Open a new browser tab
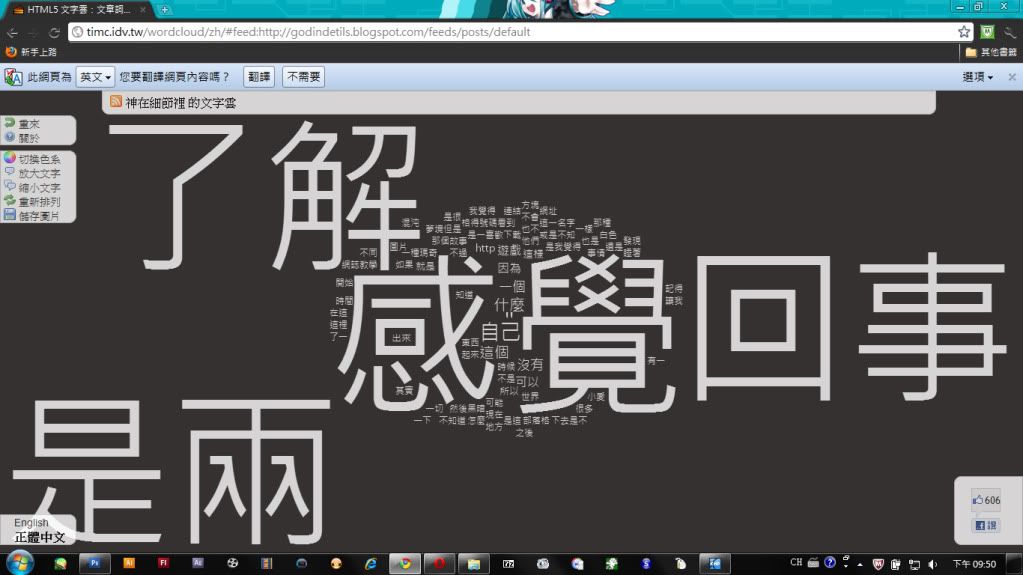 (x=165, y=9)
